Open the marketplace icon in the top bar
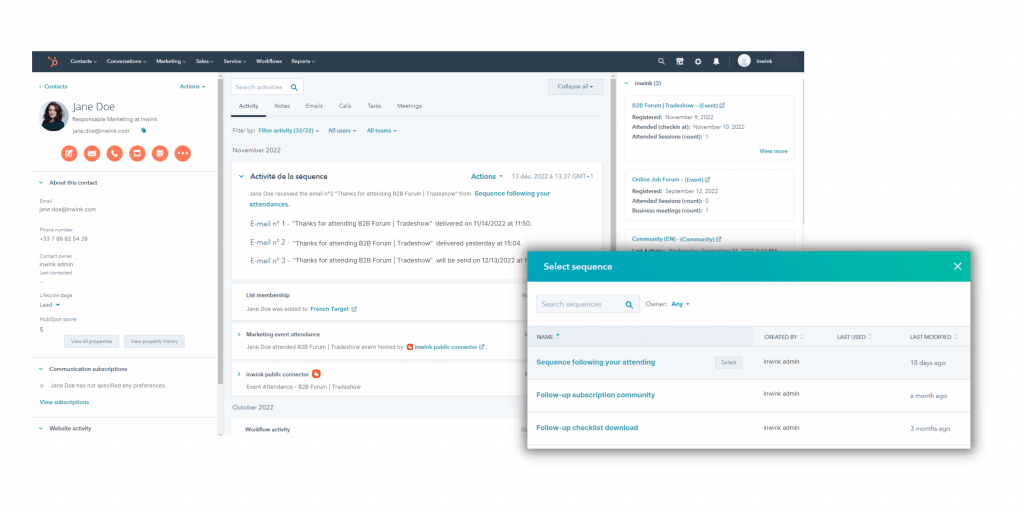 tap(680, 61)
